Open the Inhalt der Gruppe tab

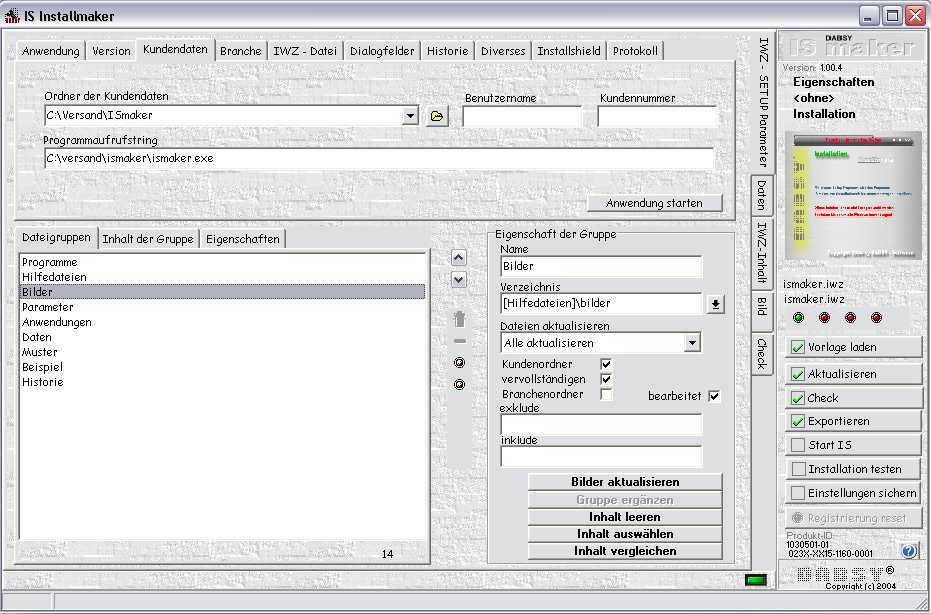click(x=148, y=239)
